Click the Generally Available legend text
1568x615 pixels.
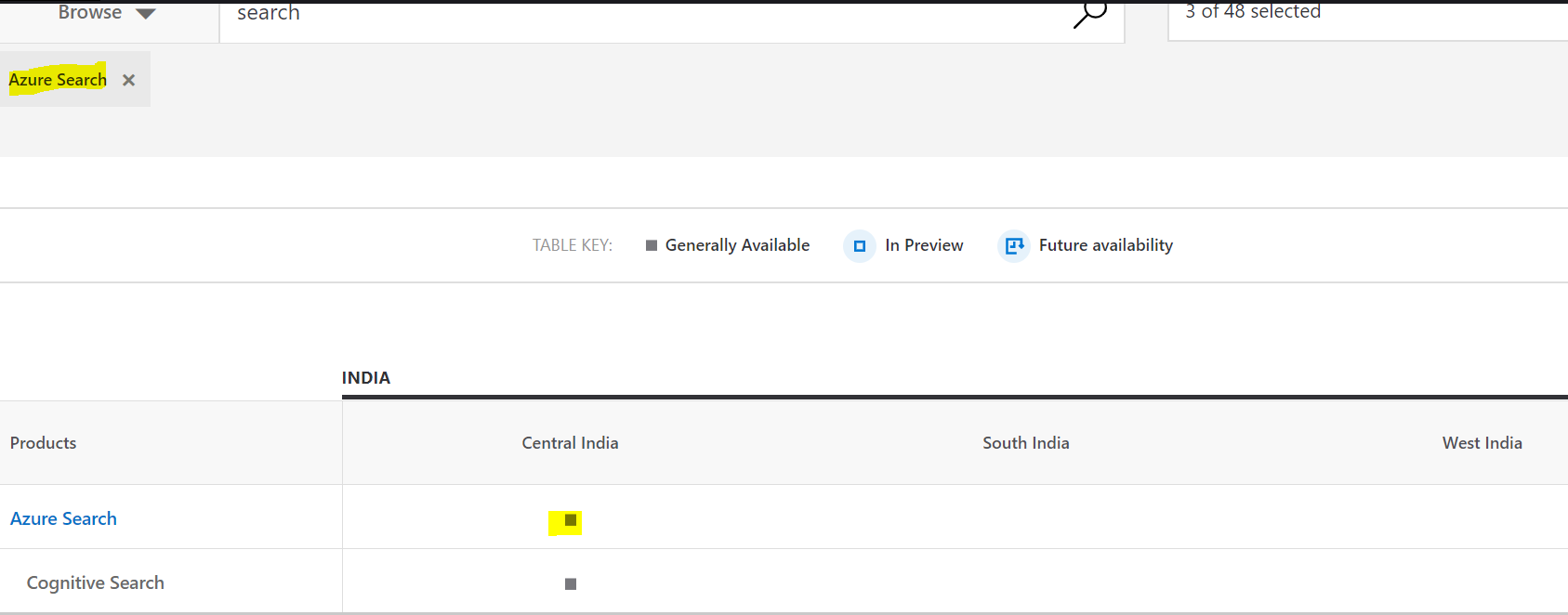737,245
